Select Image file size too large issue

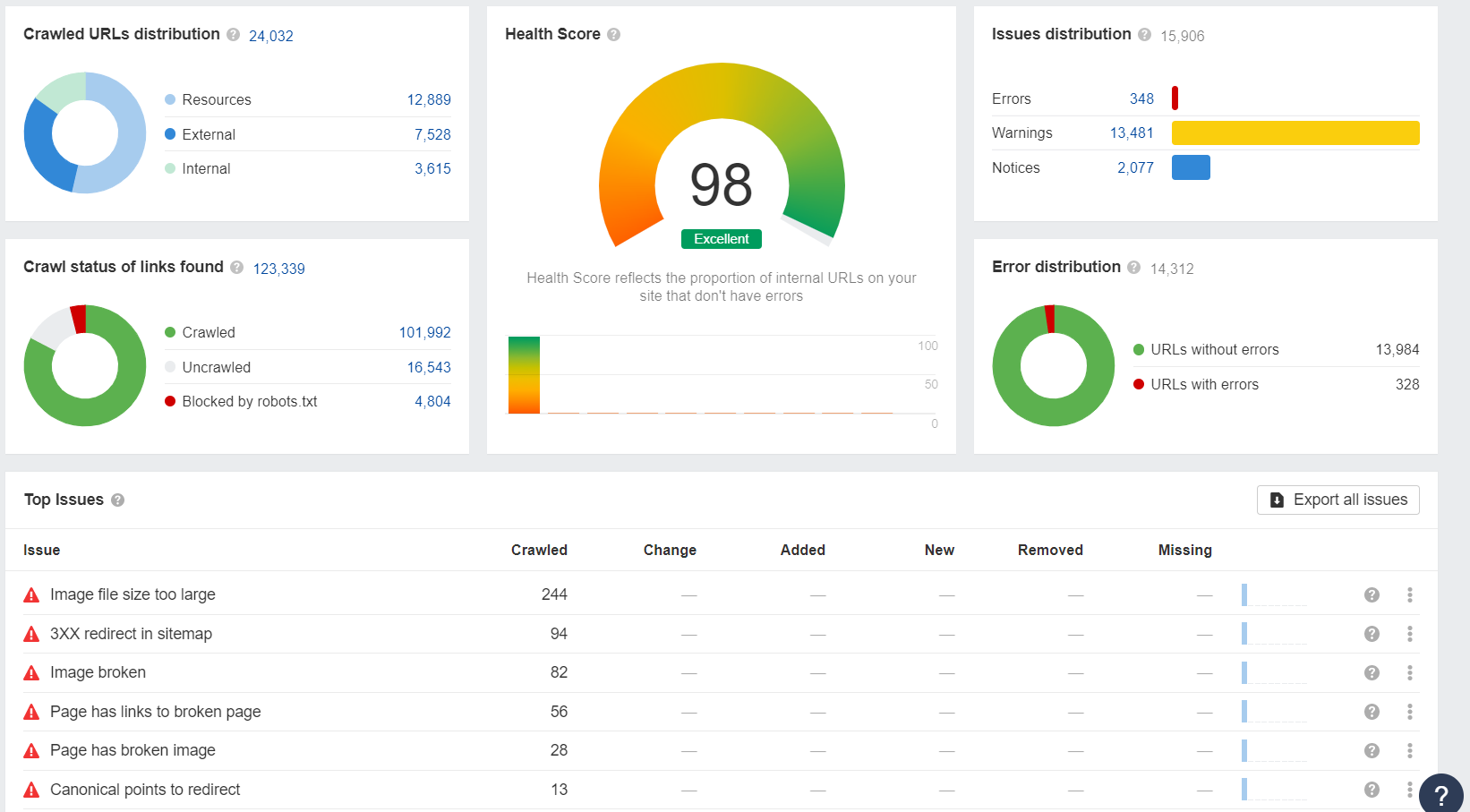pyautogui.click(x=132, y=594)
